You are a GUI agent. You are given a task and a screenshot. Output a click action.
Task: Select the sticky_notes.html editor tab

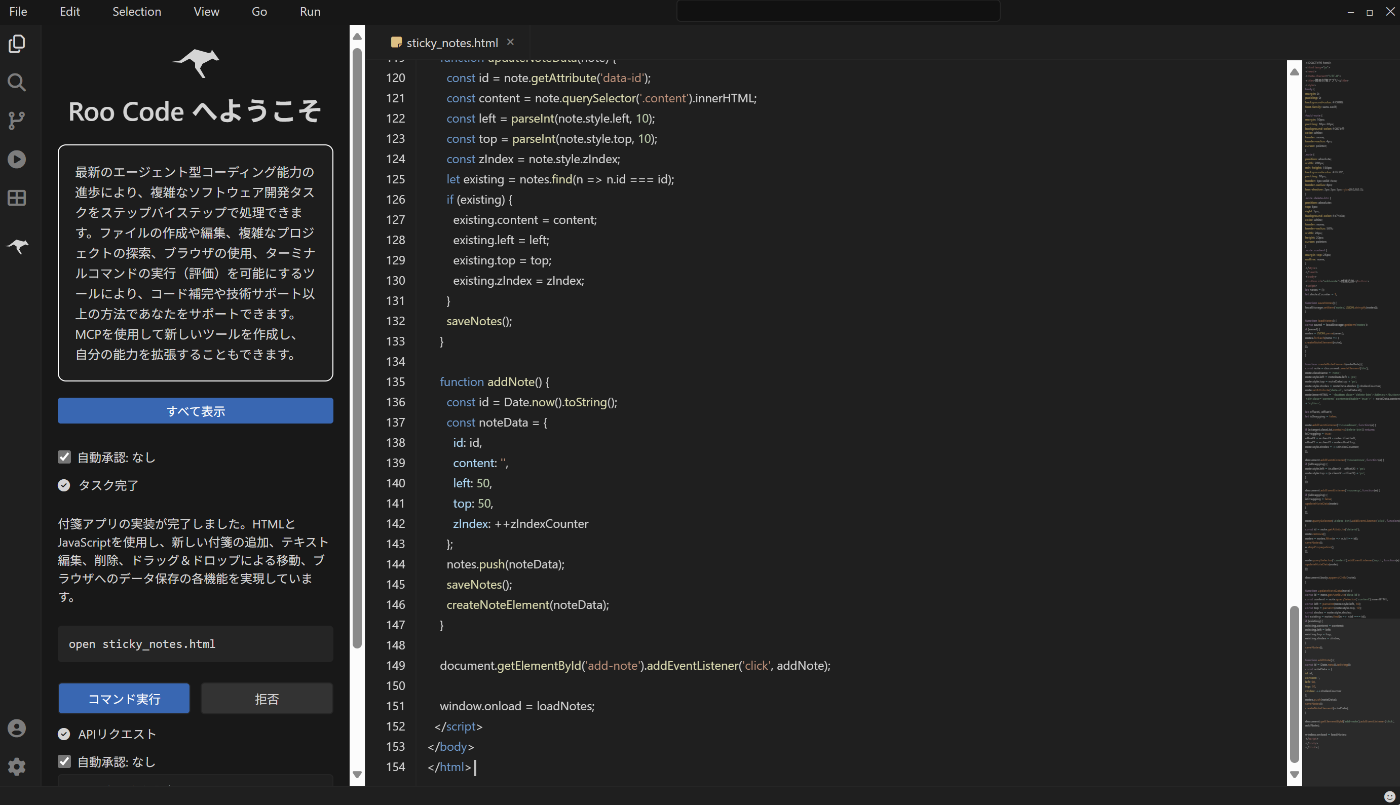(452, 43)
